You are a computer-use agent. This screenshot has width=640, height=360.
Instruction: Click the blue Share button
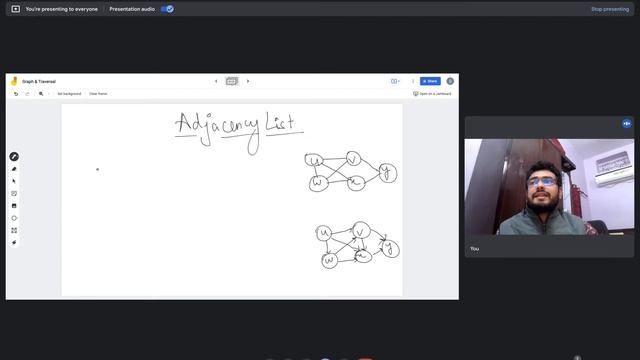tap(430, 81)
